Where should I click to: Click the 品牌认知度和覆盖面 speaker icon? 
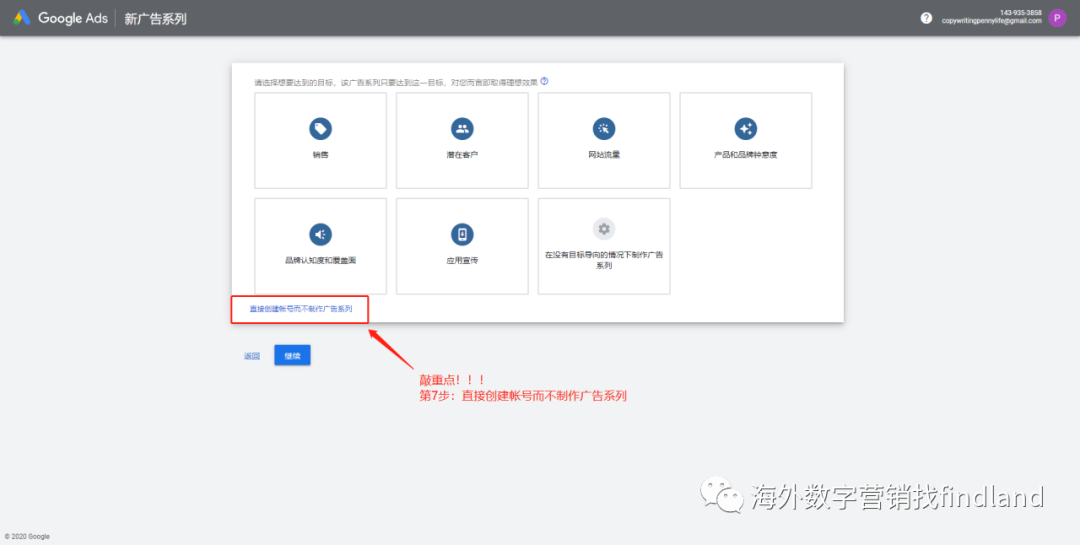point(320,234)
